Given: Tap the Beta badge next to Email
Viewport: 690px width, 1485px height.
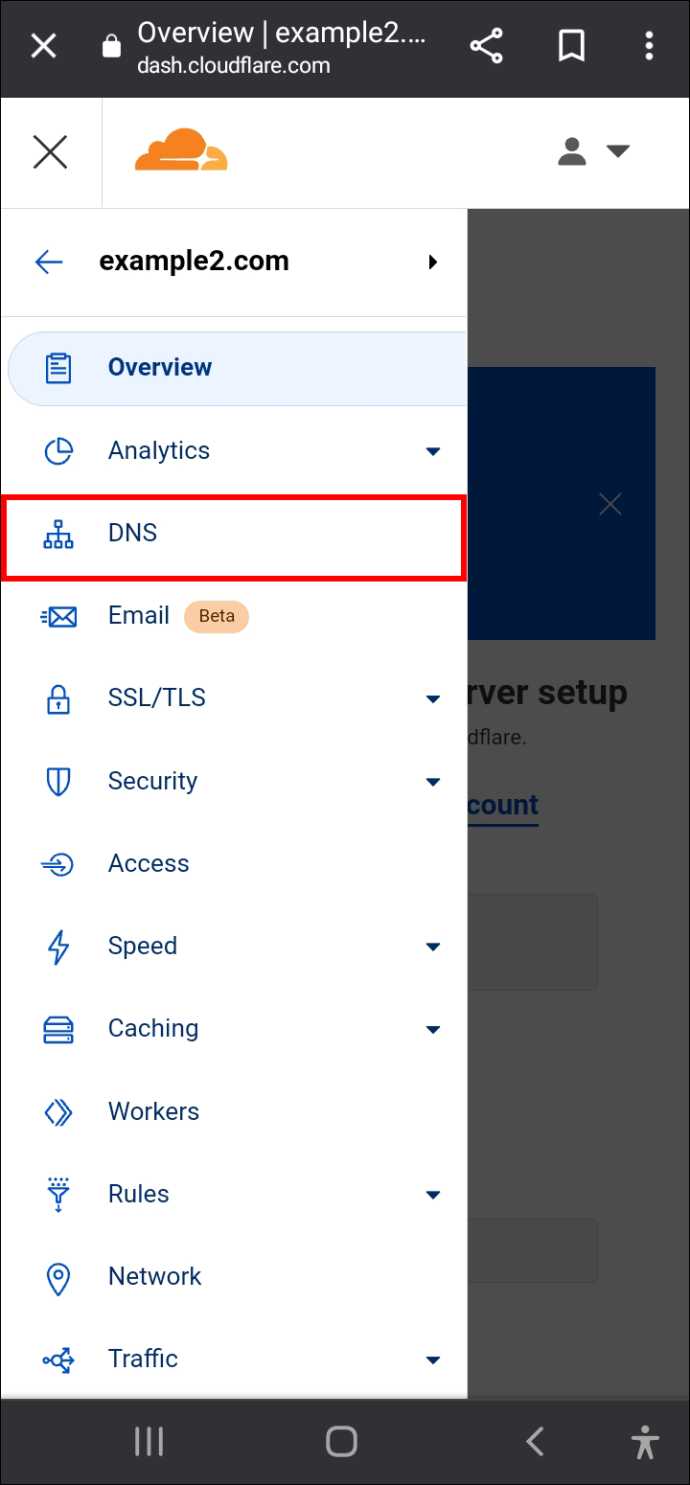Looking at the screenshot, I should click(x=217, y=616).
